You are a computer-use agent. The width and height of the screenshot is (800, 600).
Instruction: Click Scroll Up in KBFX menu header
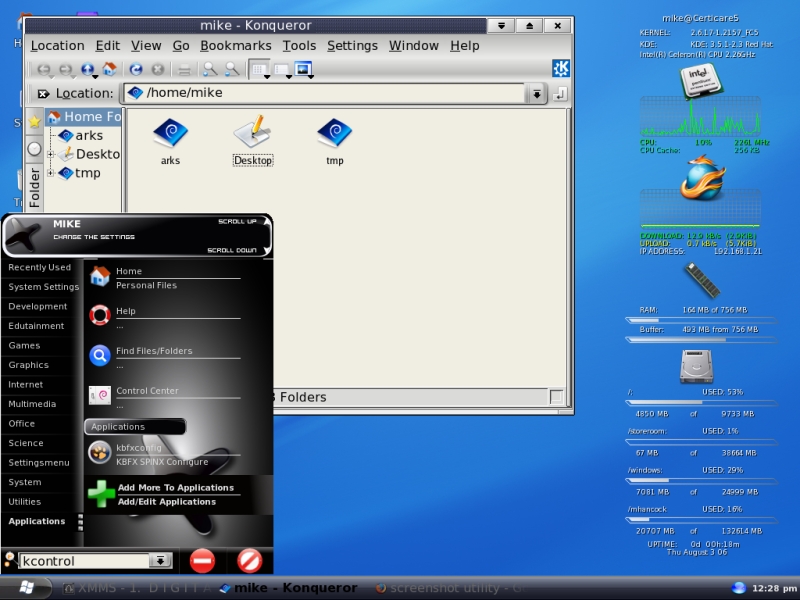(243, 221)
